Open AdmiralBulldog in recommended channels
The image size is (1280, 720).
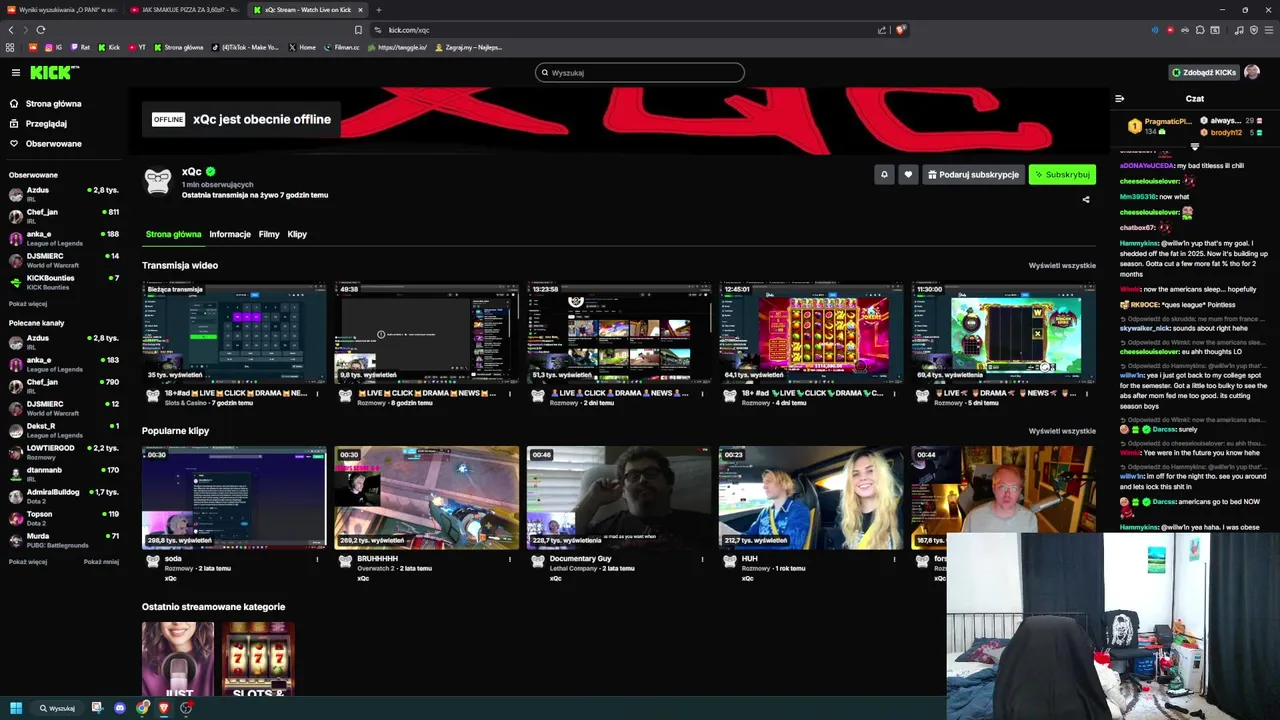pyautogui.click(x=64, y=496)
